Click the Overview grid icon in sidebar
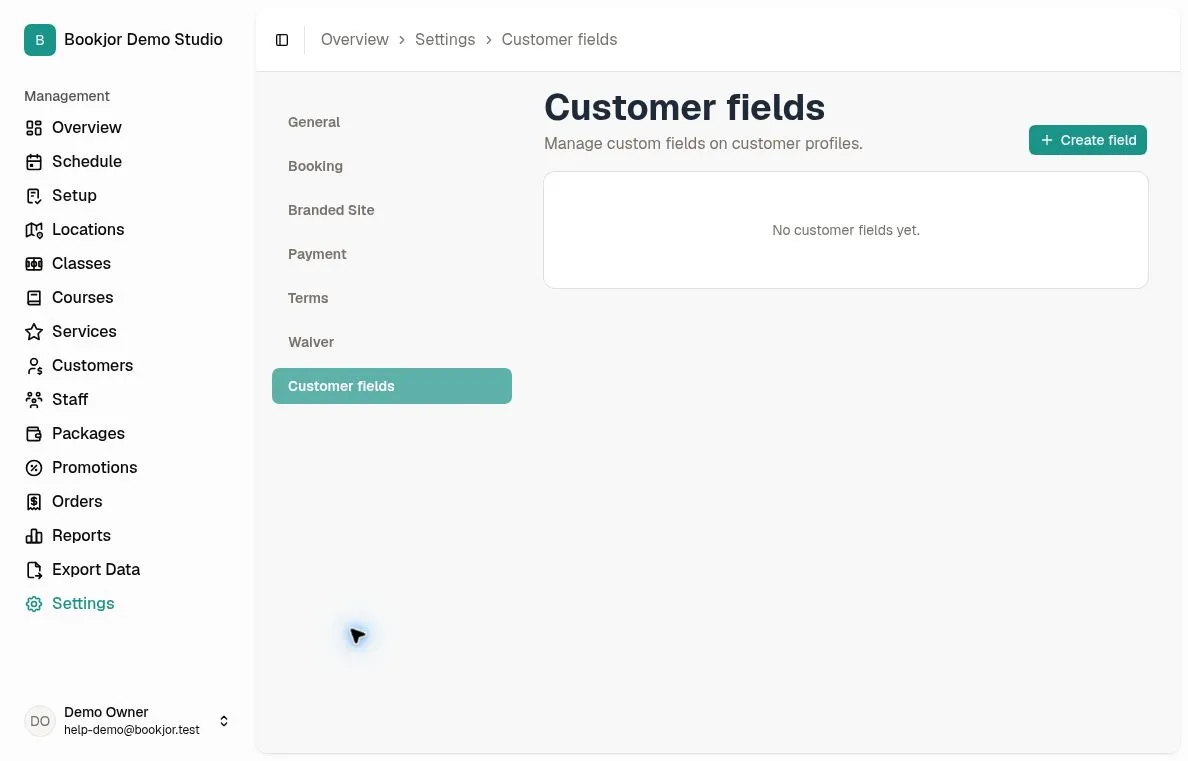The width and height of the screenshot is (1188, 761). point(34,128)
